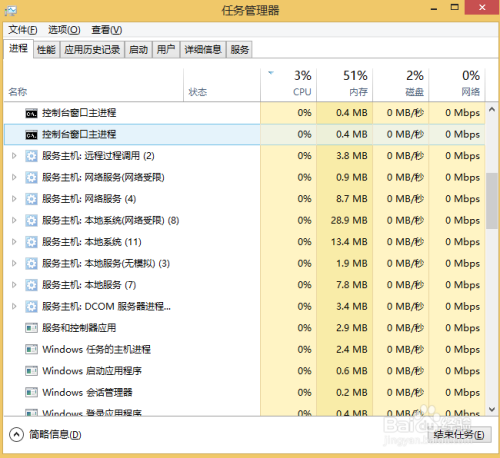Switch to the 性能 tab
The height and width of the screenshot is (458, 500).
point(46,50)
